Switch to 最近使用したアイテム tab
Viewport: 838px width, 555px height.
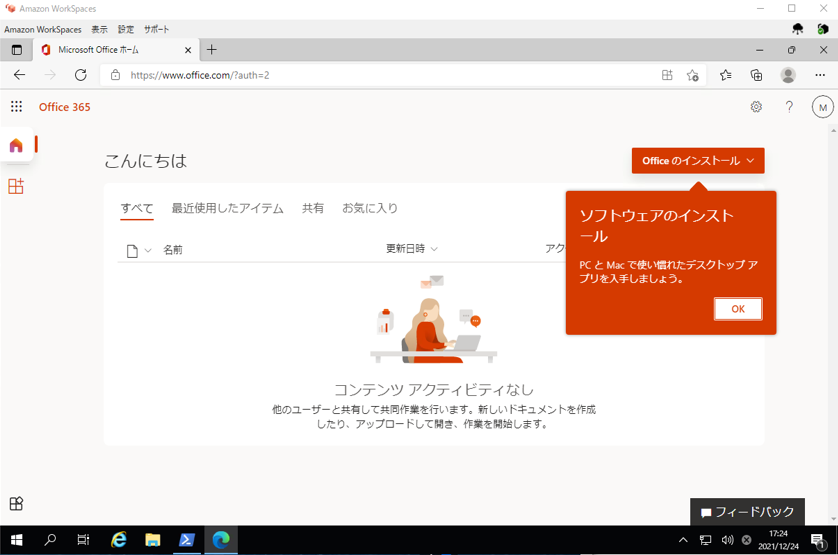coord(227,208)
